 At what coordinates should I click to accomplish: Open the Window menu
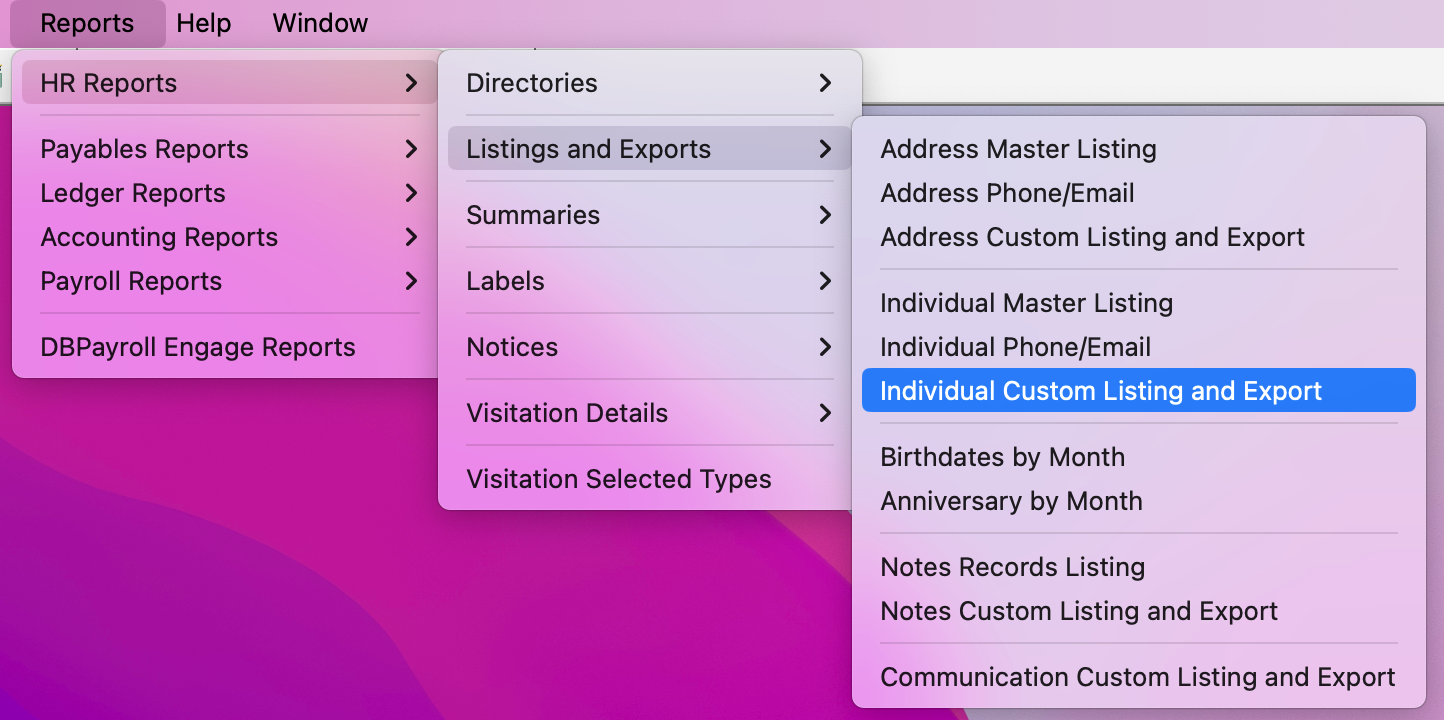coord(320,23)
